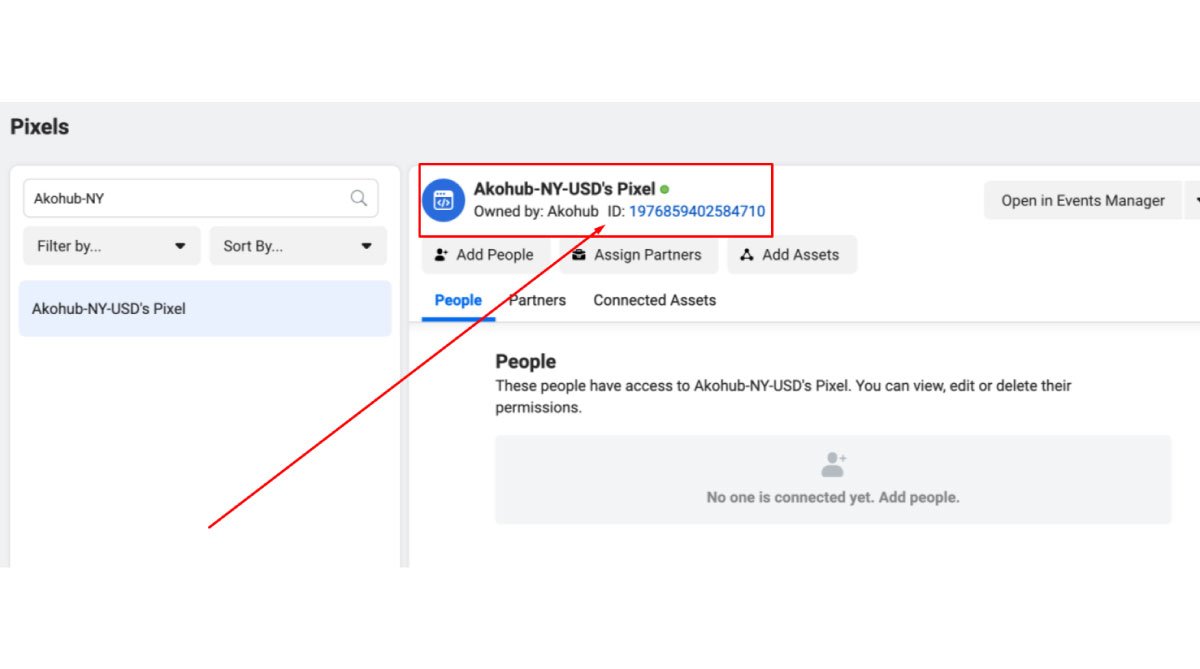The height and width of the screenshot is (669, 1200).
Task: Click the triangle icon on Add Assets
Action: coord(746,255)
